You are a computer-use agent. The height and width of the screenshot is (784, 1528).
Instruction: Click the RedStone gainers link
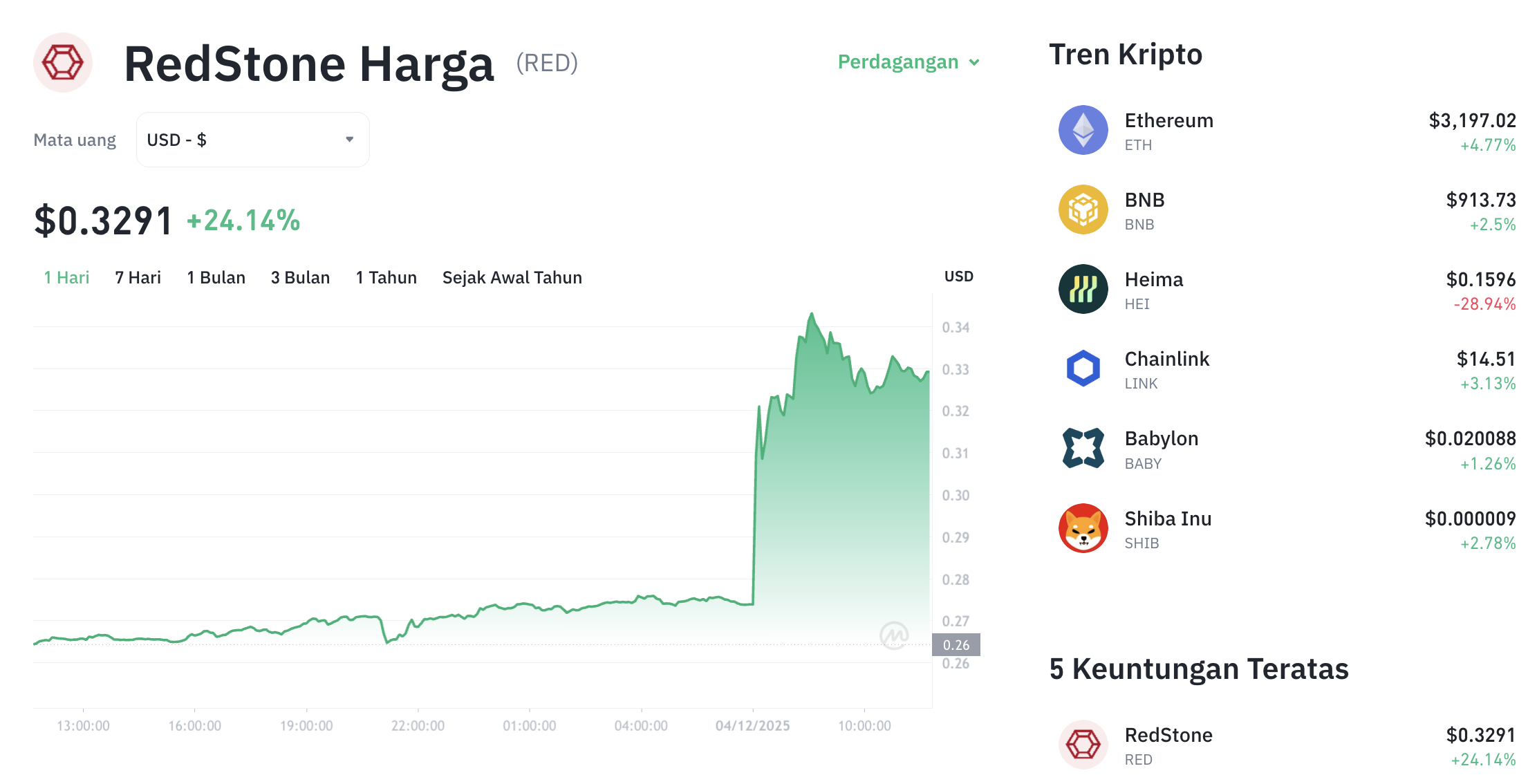coord(1168,735)
